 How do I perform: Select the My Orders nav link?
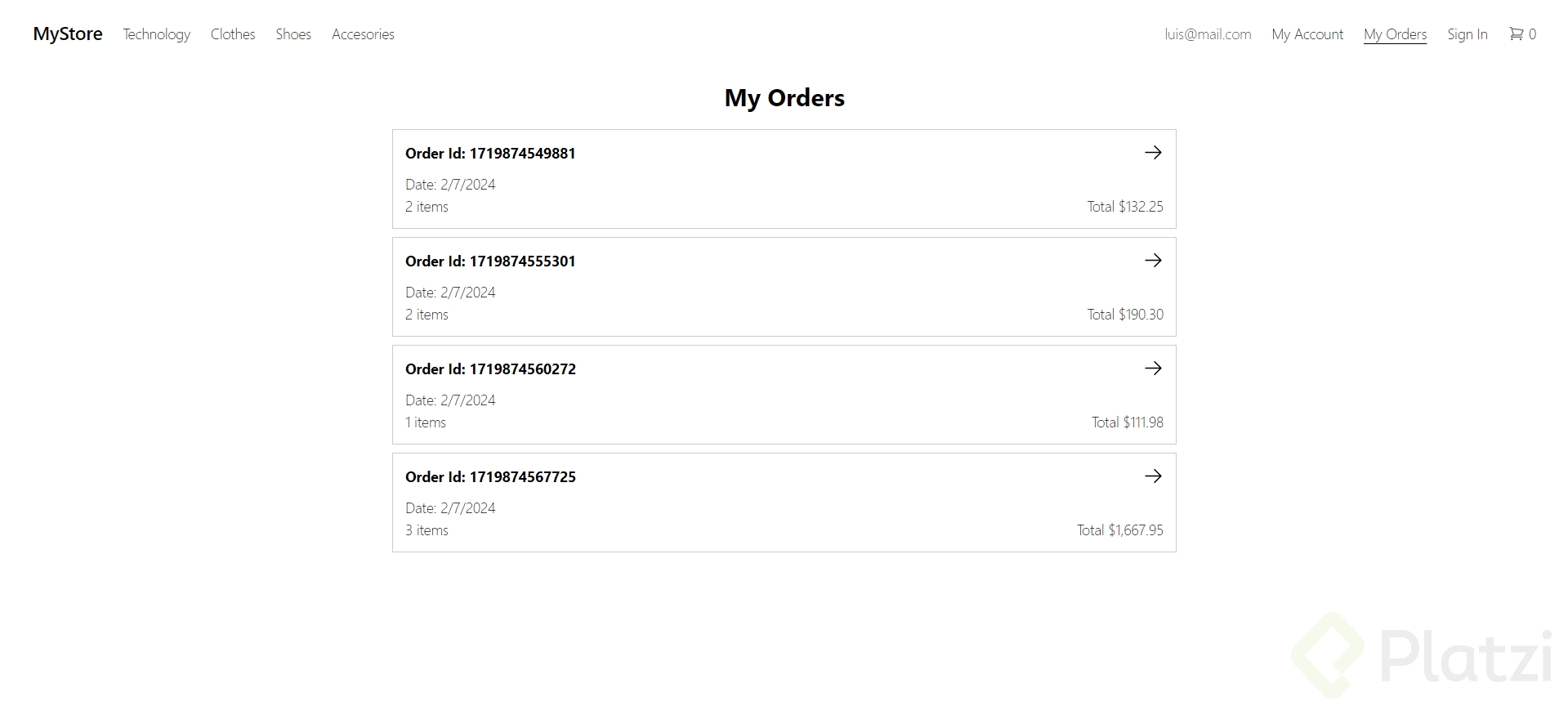(1395, 34)
